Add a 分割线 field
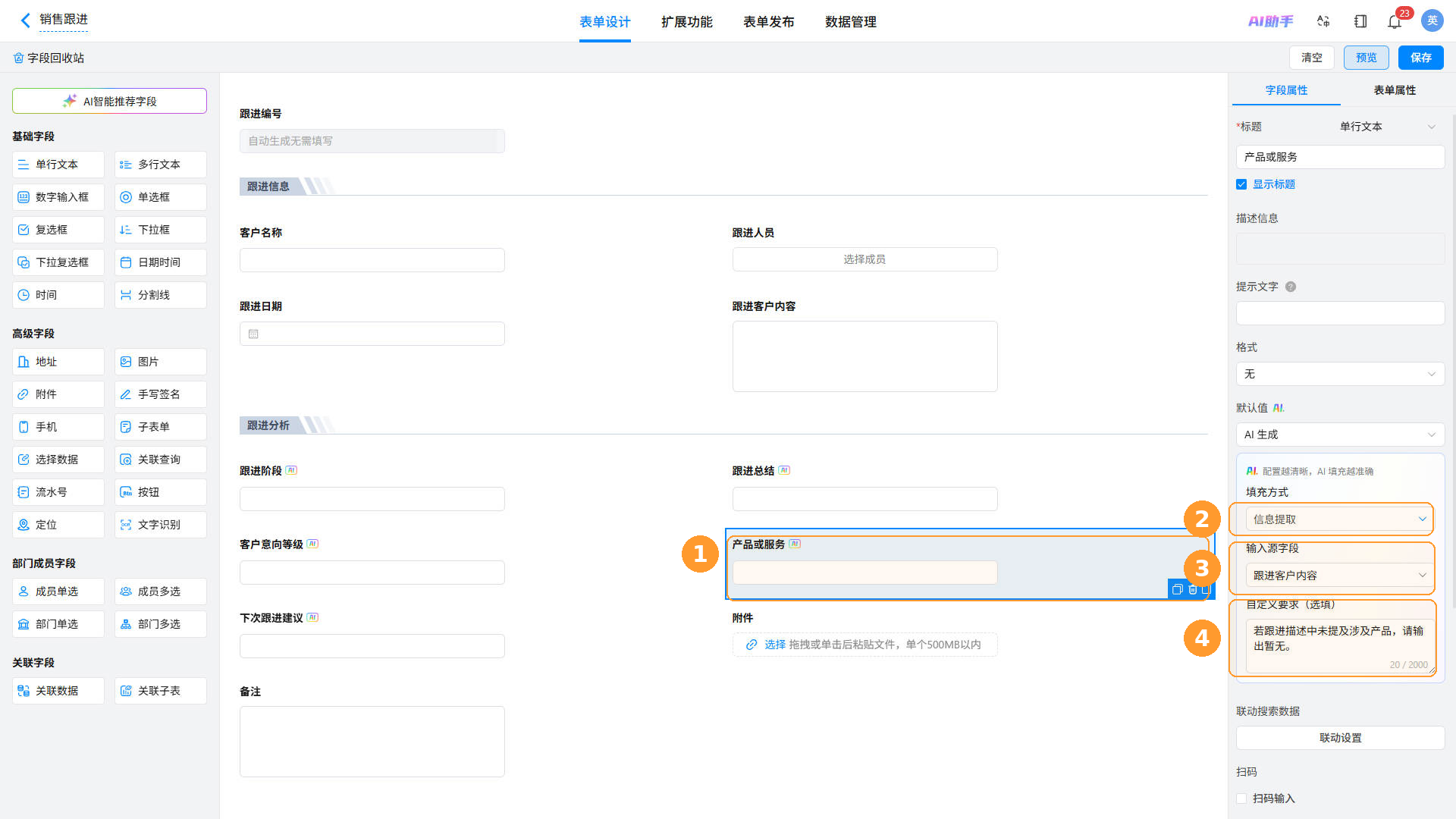Image resolution: width=1456 pixels, height=819 pixels. [x=161, y=295]
